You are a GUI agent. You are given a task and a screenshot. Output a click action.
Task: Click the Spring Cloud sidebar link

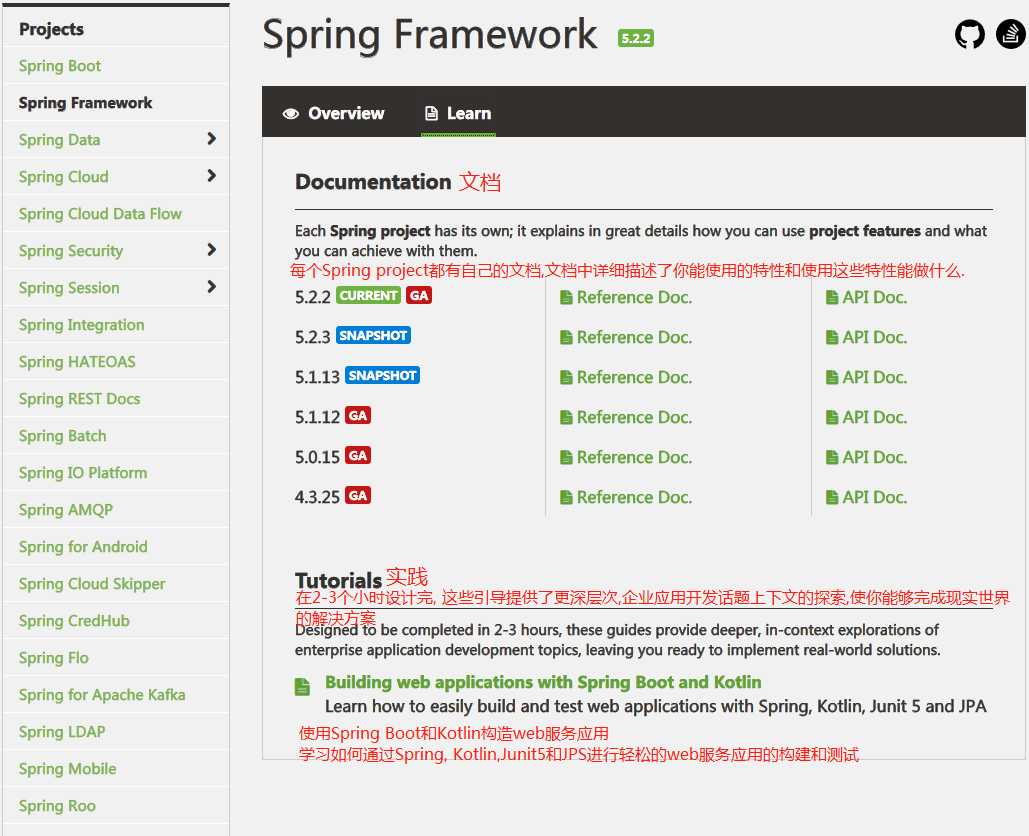pos(64,177)
